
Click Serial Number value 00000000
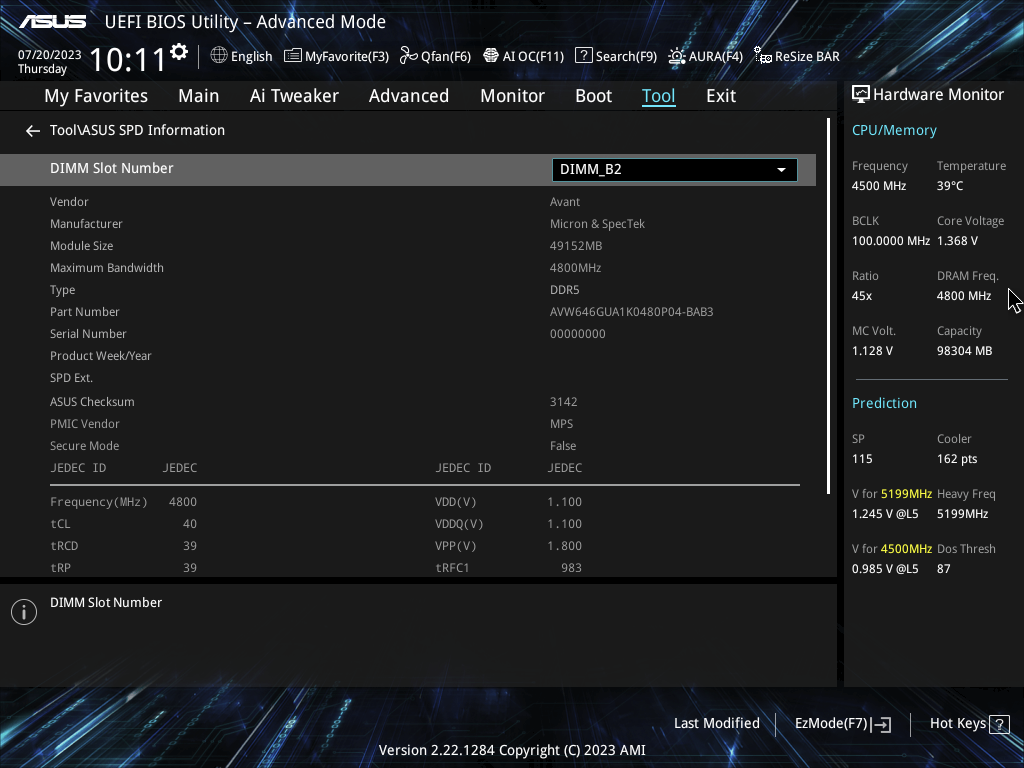point(578,334)
